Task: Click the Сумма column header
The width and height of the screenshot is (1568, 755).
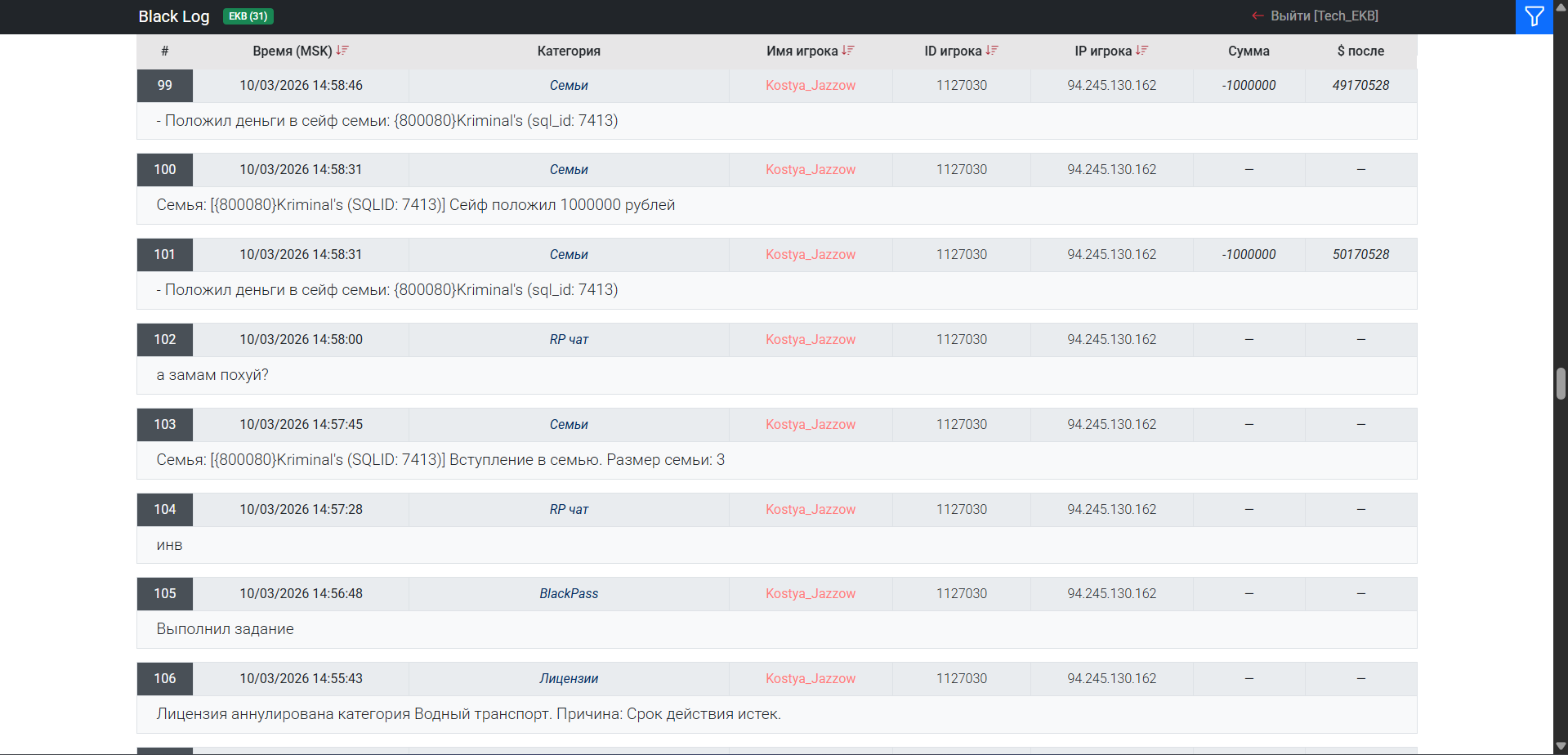Action: click(1249, 51)
